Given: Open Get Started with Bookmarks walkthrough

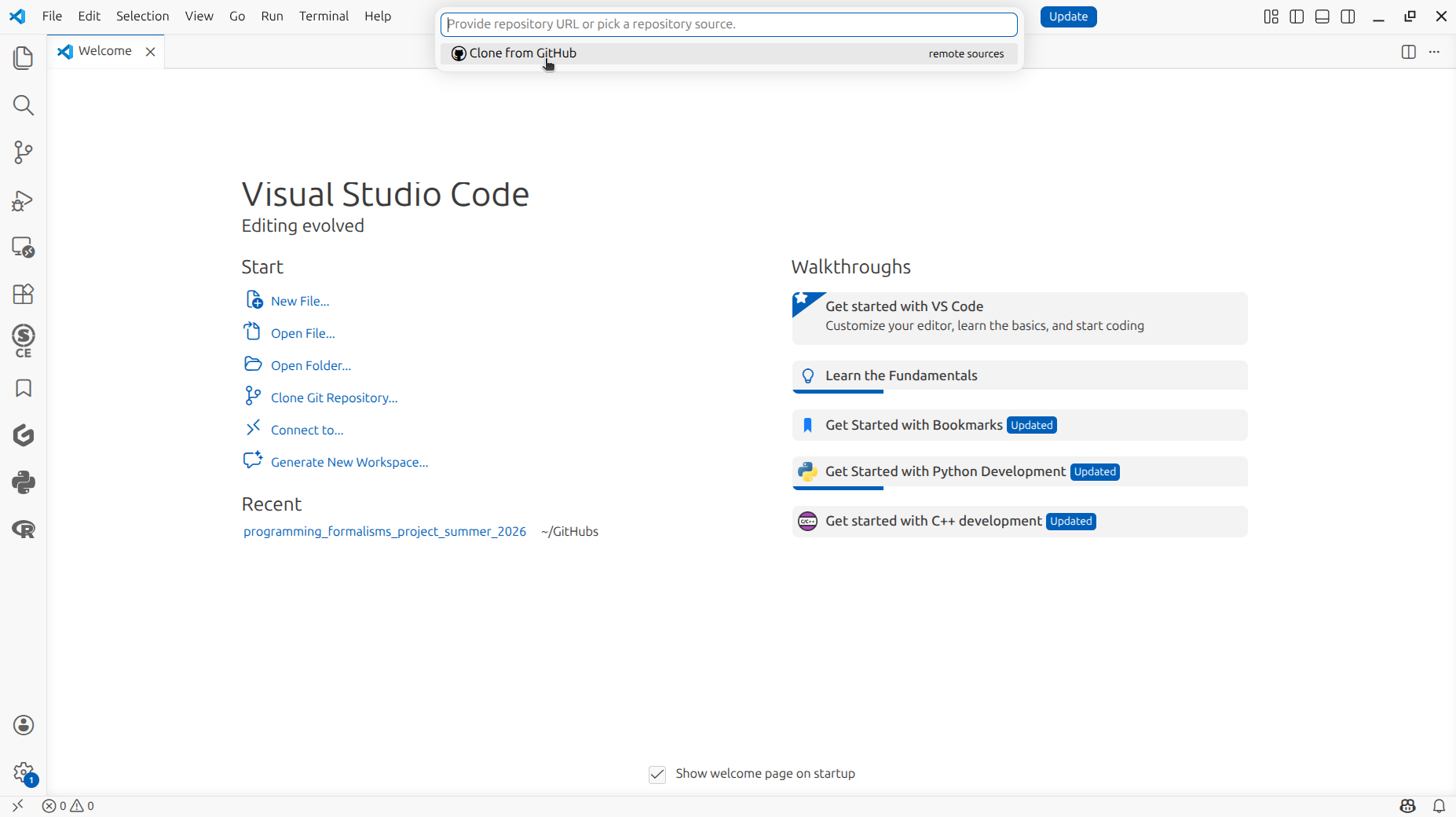Looking at the screenshot, I should pyautogui.click(x=1019, y=425).
